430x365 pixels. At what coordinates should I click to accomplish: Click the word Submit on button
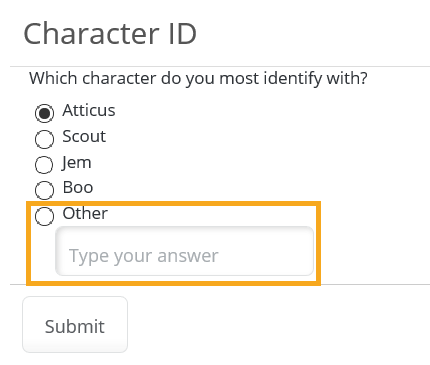point(75,326)
